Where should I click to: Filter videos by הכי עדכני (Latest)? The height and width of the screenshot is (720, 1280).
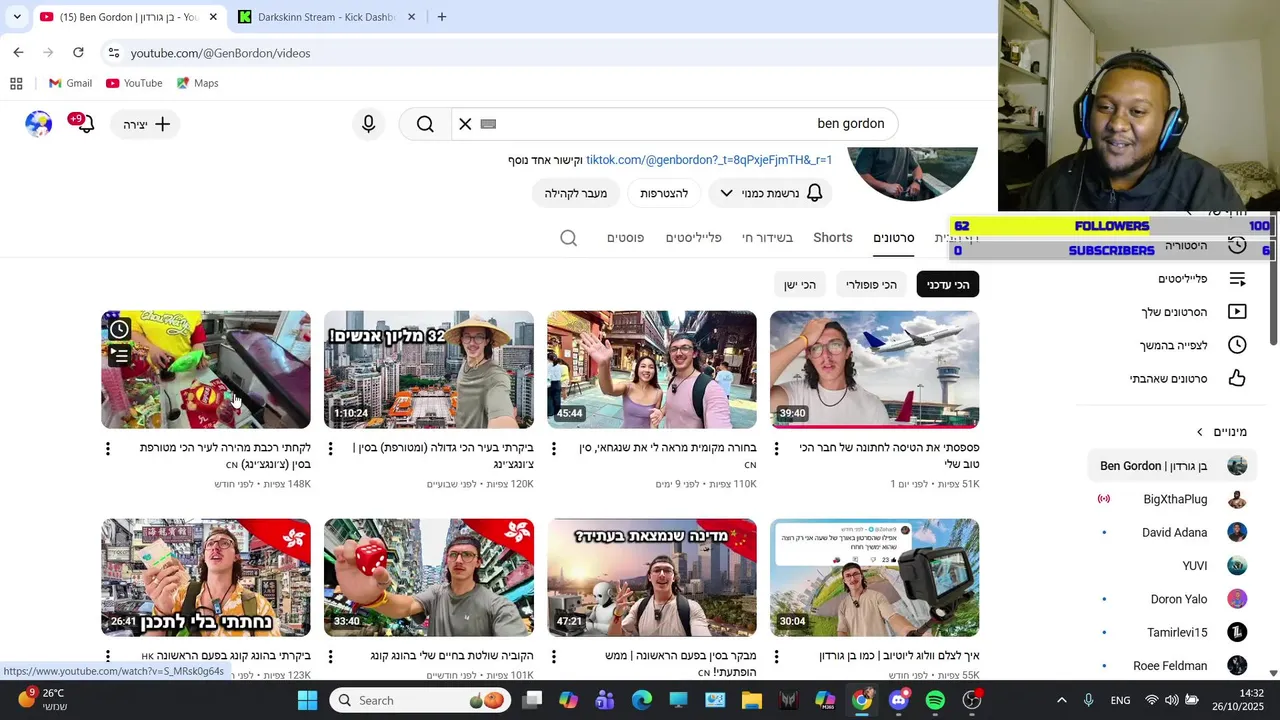point(948,285)
